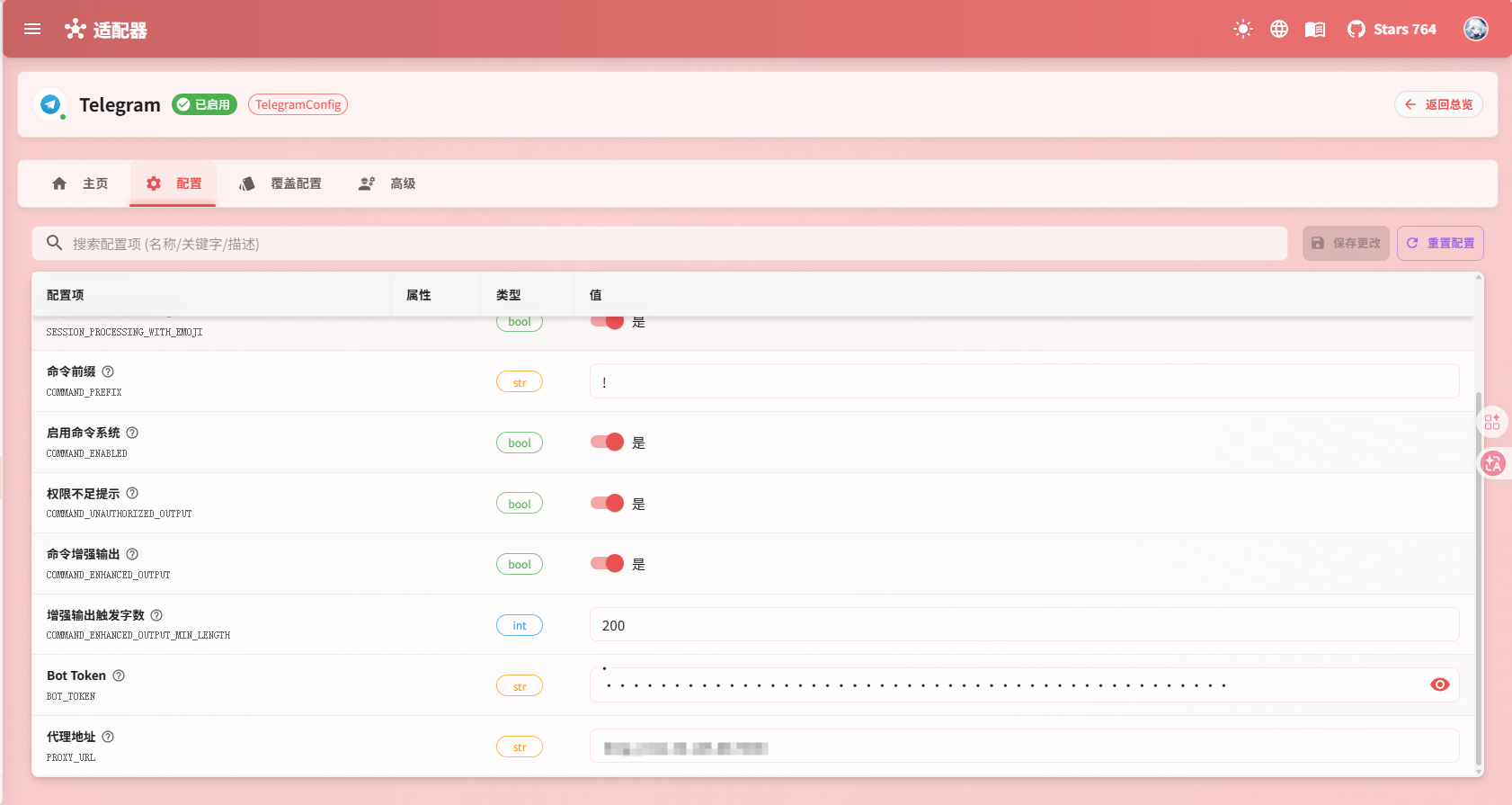Click the 命令前缀 value input field

[1024, 381]
